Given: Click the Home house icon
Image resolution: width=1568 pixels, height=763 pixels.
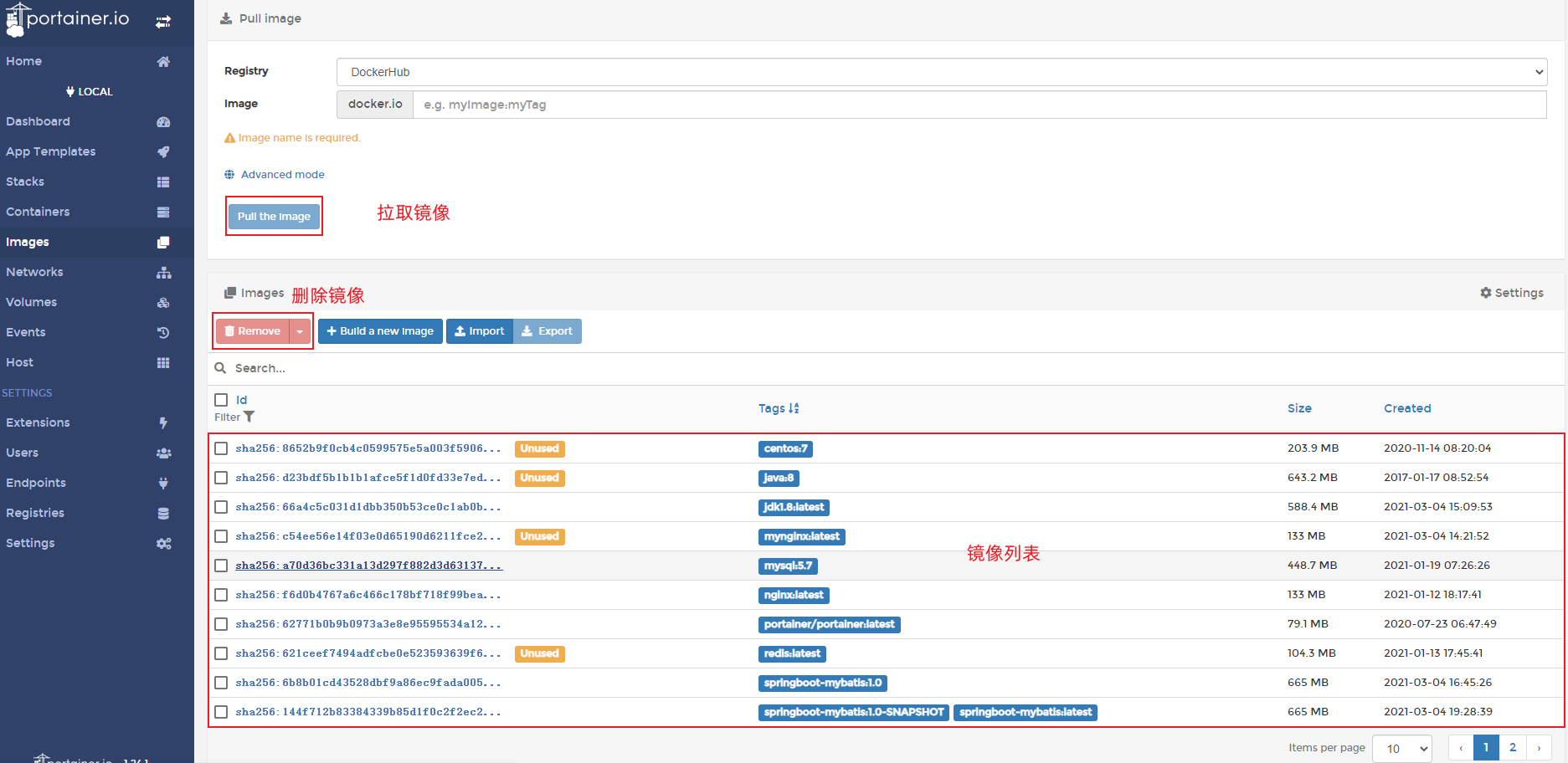Looking at the screenshot, I should [163, 61].
